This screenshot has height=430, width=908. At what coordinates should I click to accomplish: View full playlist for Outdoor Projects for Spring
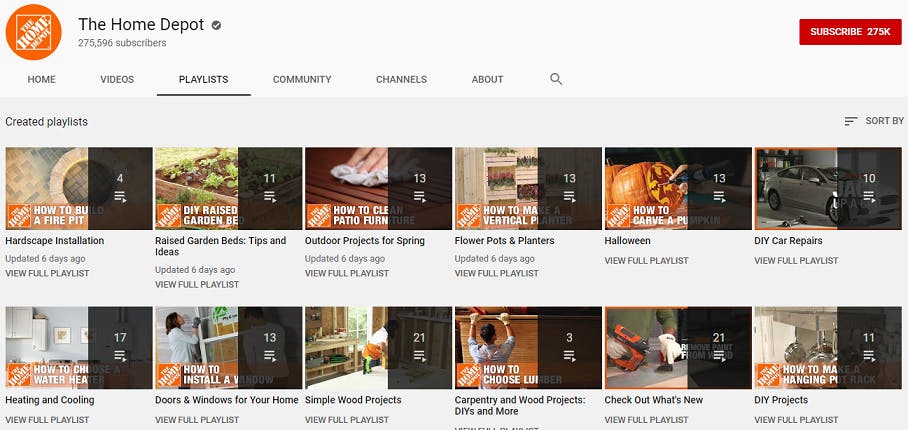coord(347,273)
